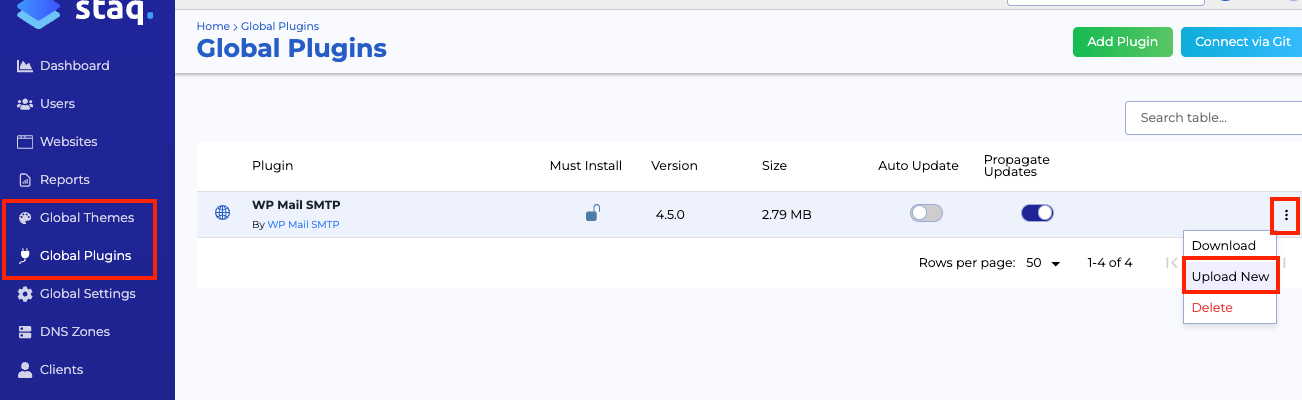1302x400 pixels.
Task: Click the Global Settings gear icon
Action: point(26,294)
